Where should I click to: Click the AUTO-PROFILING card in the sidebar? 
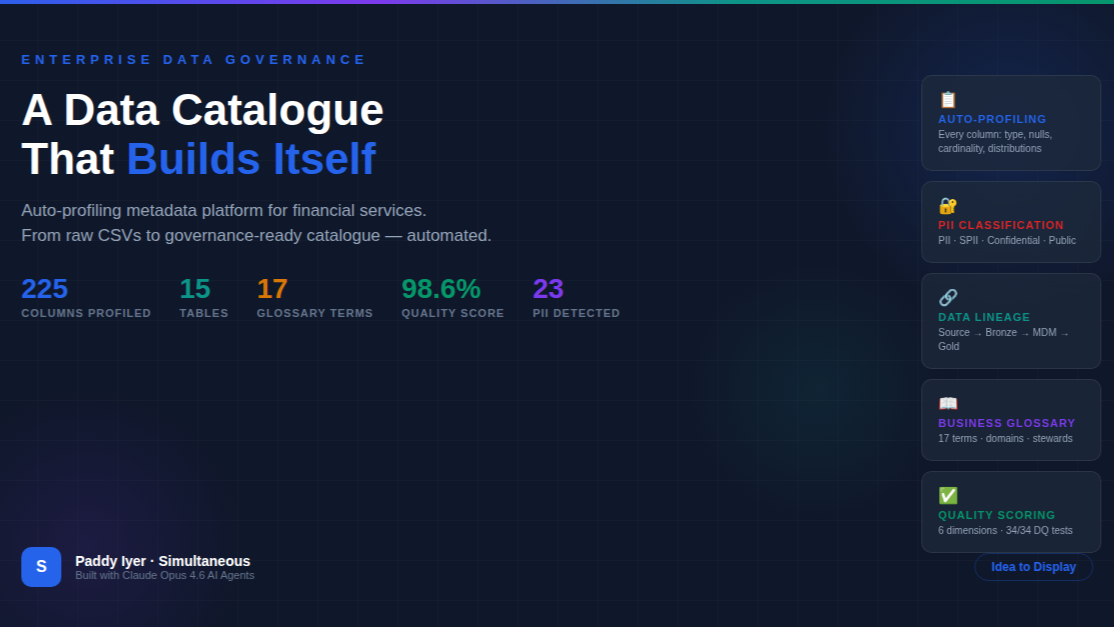point(1011,122)
